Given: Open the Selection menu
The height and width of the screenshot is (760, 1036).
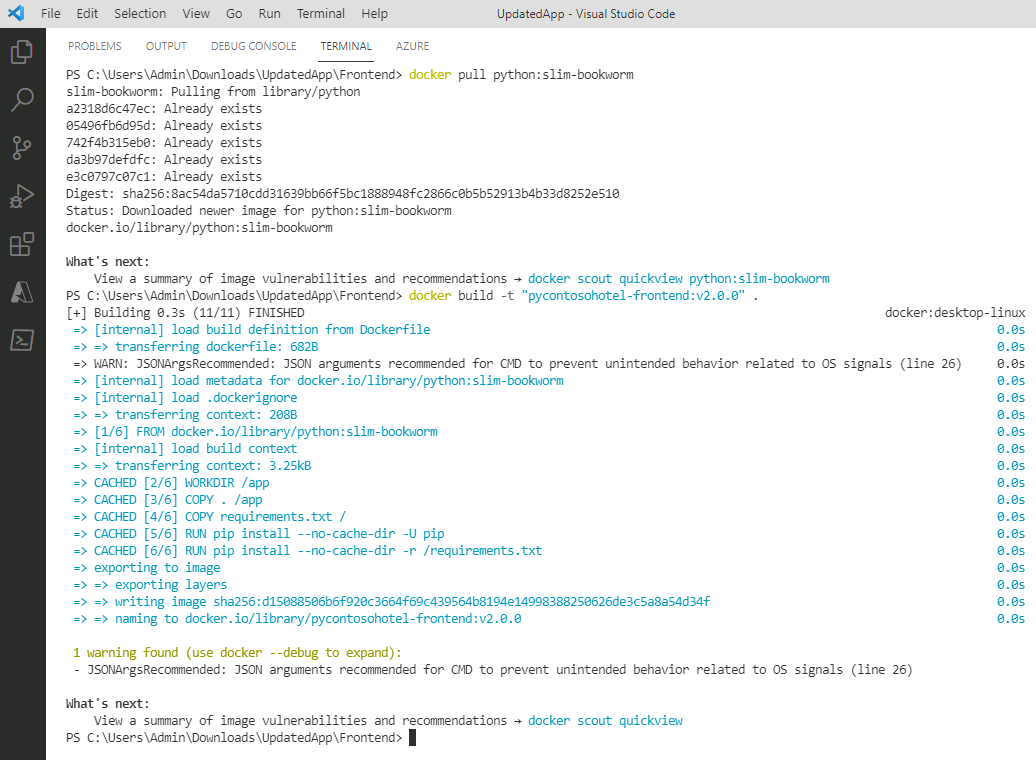Looking at the screenshot, I should pos(140,13).
